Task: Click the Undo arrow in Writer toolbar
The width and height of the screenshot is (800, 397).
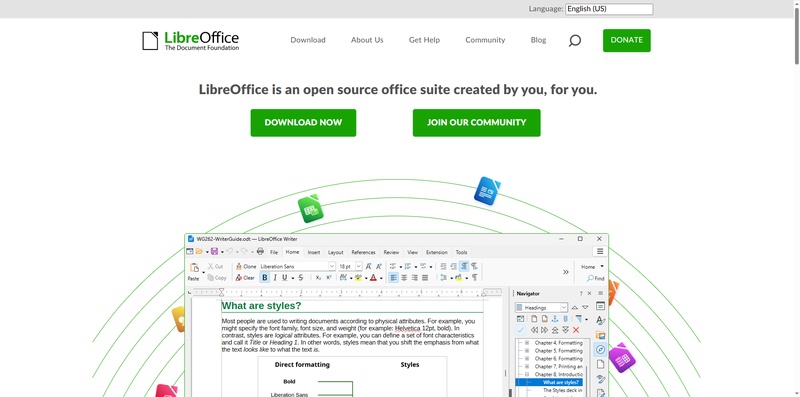Action: tap(230, 252)
